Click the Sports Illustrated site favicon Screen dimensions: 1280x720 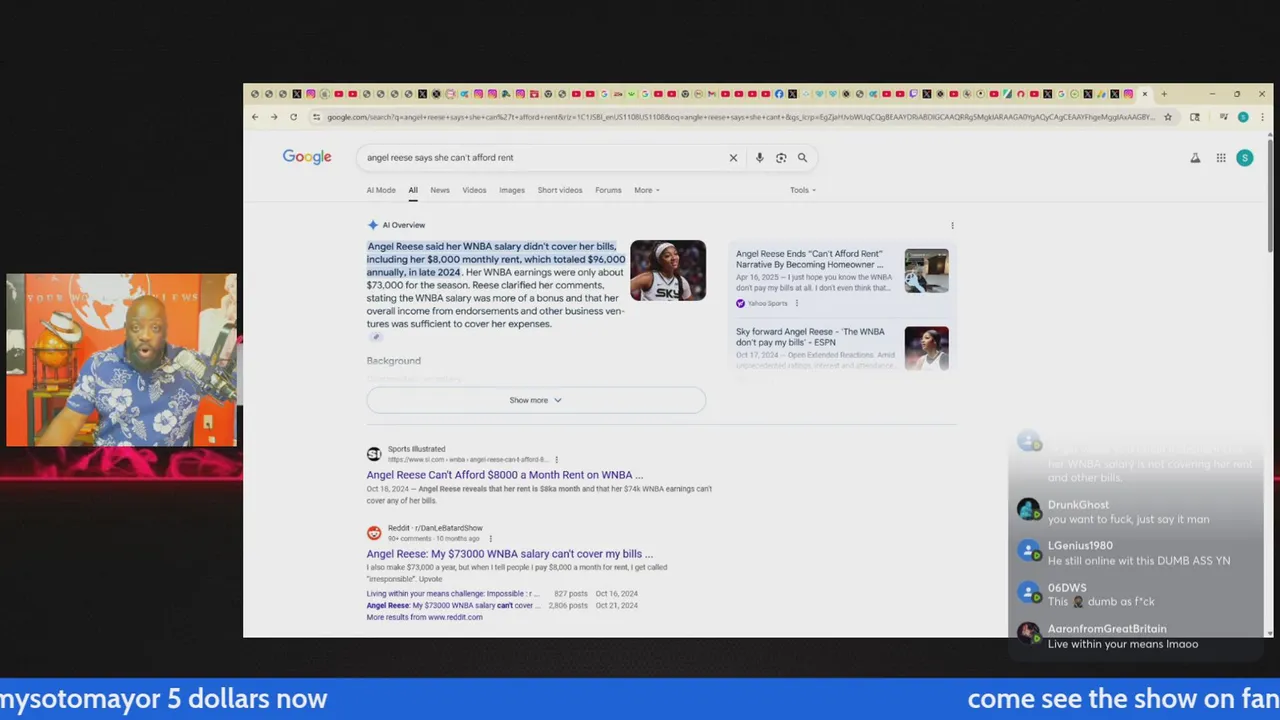tap(374, 454)
